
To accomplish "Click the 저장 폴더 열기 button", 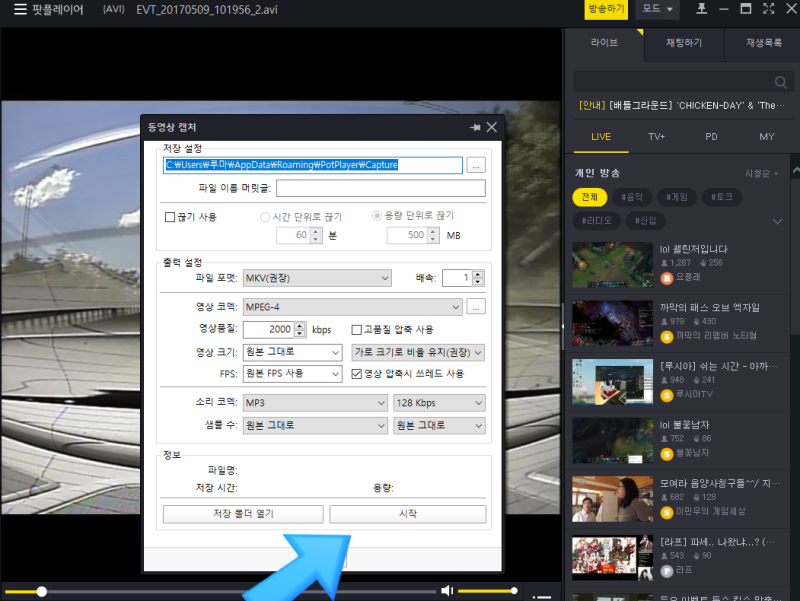I will tap(243, 514).
